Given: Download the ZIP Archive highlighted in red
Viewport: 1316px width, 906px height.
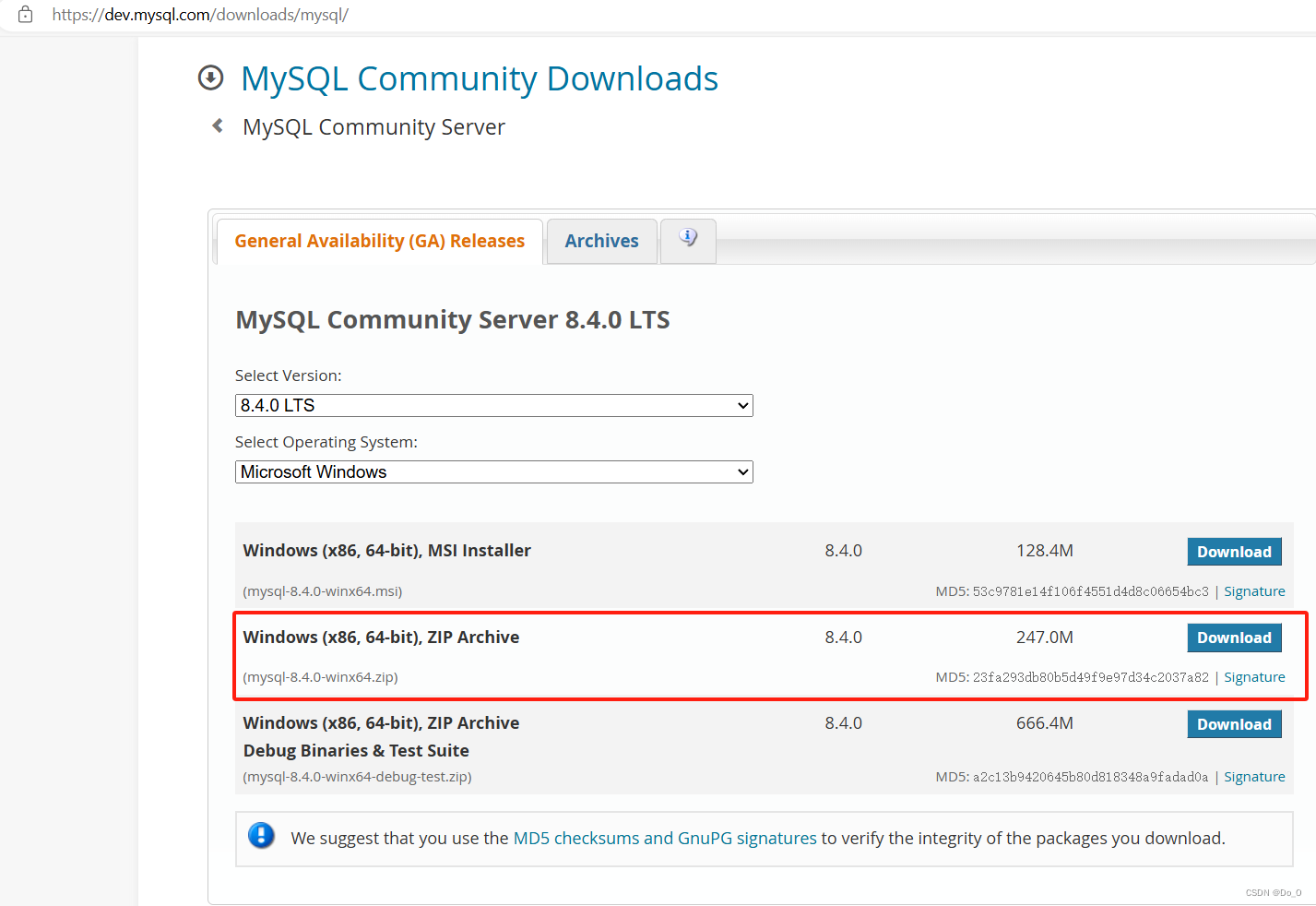Looking at the screenshot, I should click(1234, 637).
